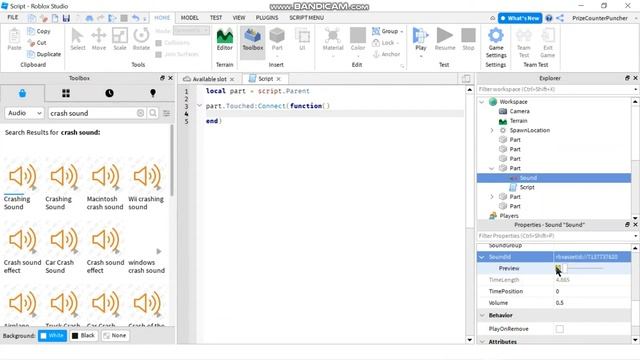Viewport: 640px width, 360px height.
Task: Activate the Select tool
Action: 78,40
